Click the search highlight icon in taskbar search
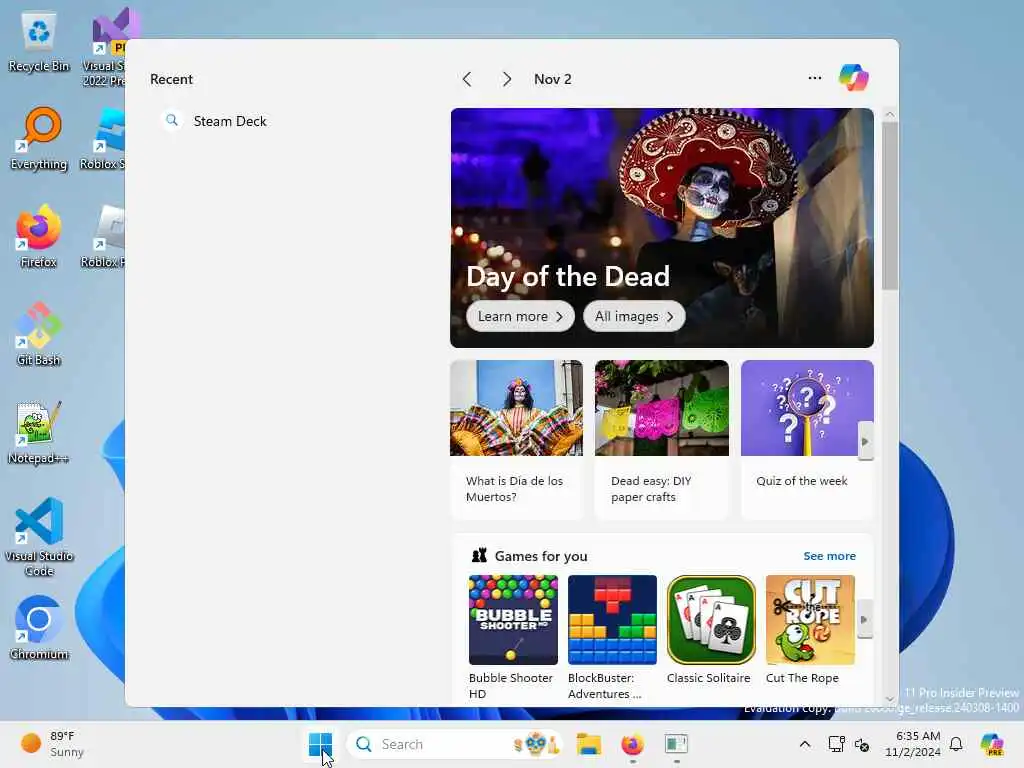 (536, 744)
